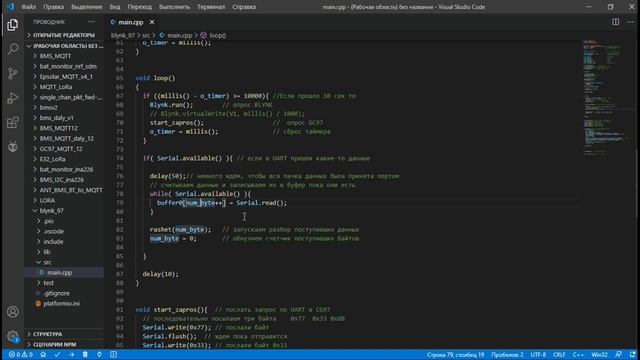This screenshot has width=640, height=360.
Task: Collapse the blynk_97 folder
Action: tap(51, 211)
